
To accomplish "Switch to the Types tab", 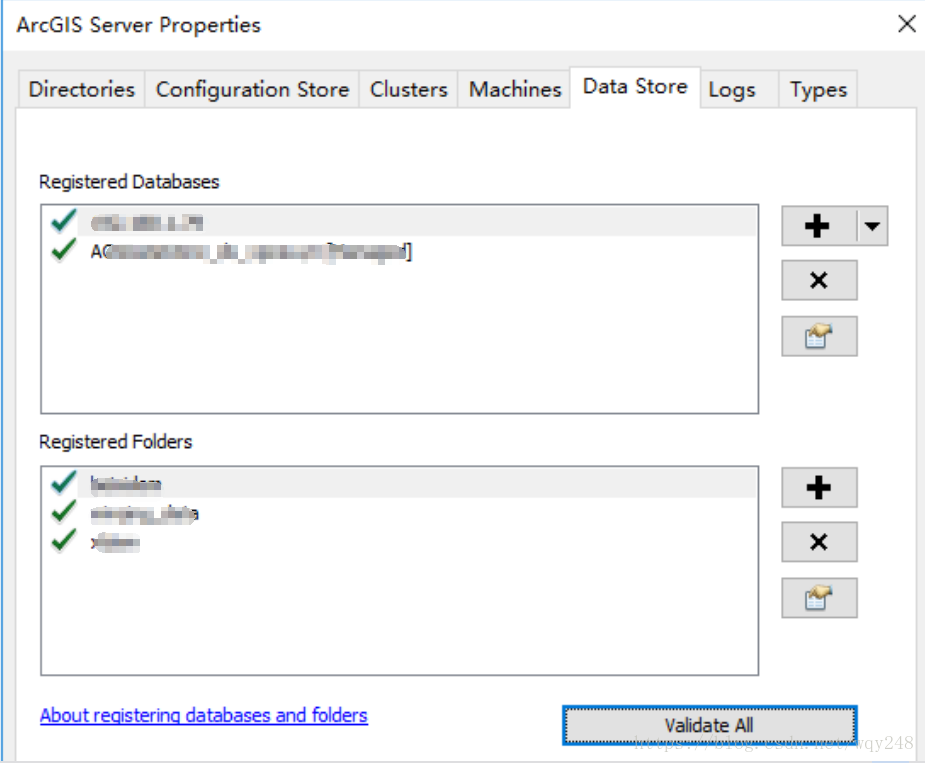I will point(818,90).
